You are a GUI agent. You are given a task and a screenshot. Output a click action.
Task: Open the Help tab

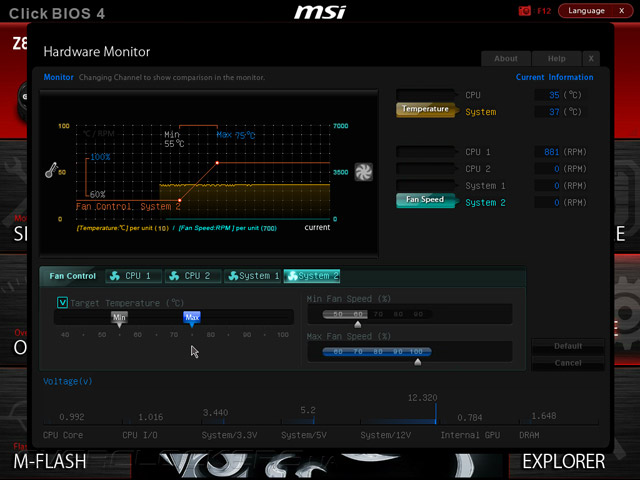tap(556, 58)
